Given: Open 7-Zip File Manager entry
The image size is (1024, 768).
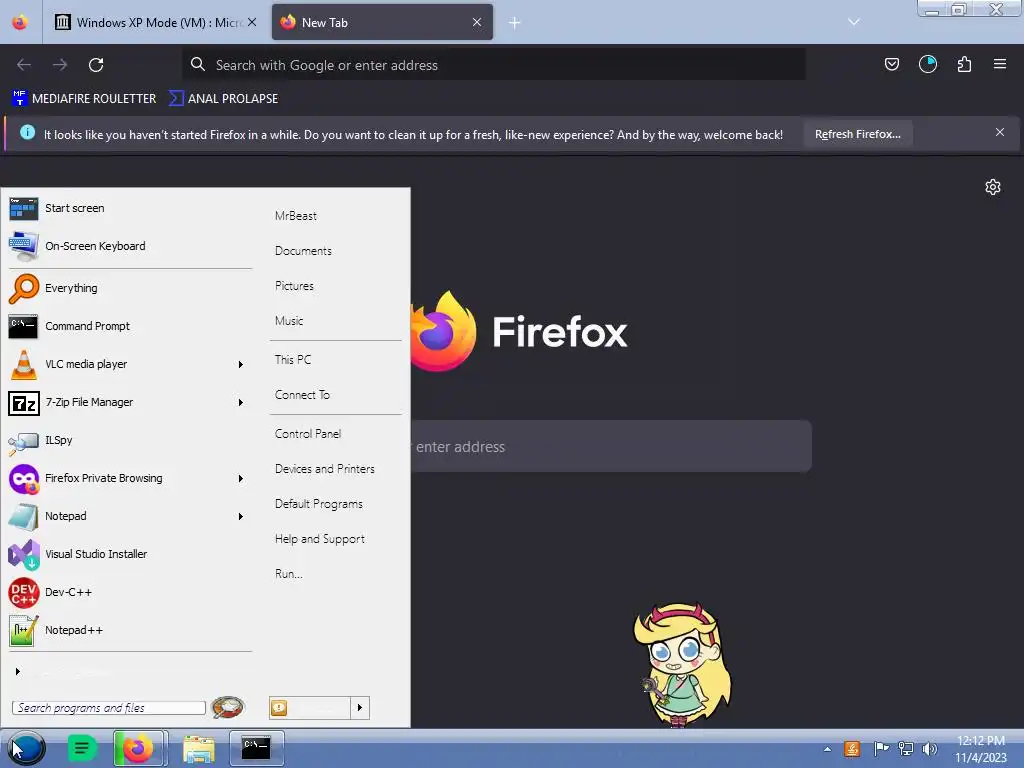Looking at the screenshot, I should 129,402.
